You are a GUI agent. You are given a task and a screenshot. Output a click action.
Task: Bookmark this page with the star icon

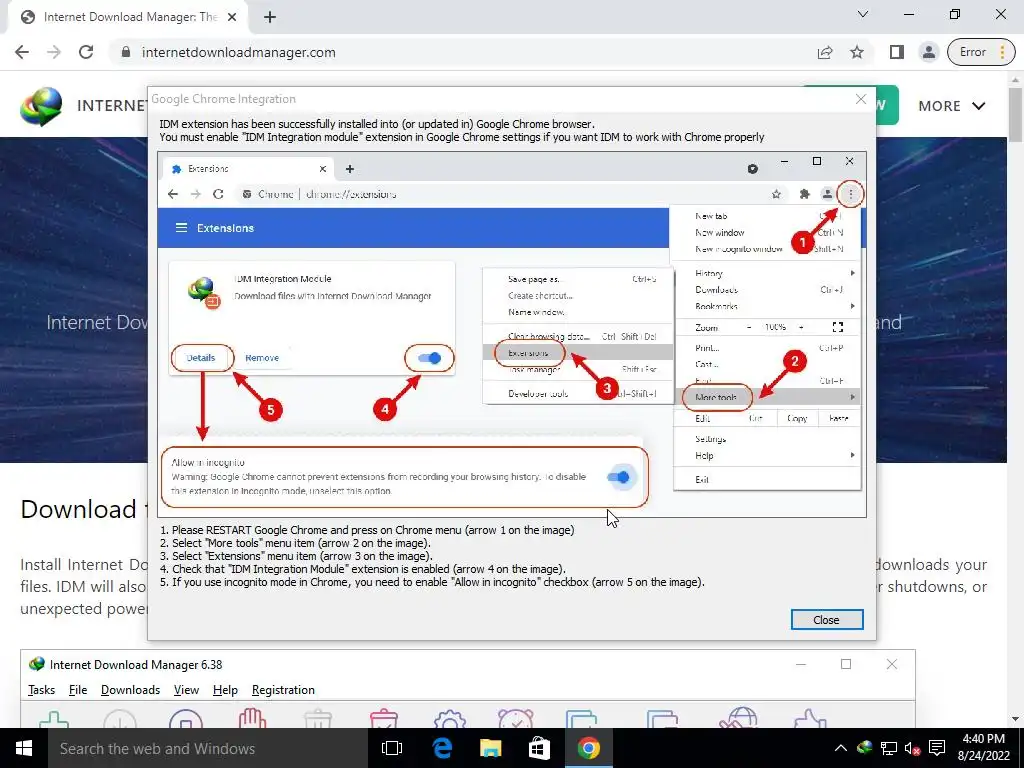click(857, 52)
